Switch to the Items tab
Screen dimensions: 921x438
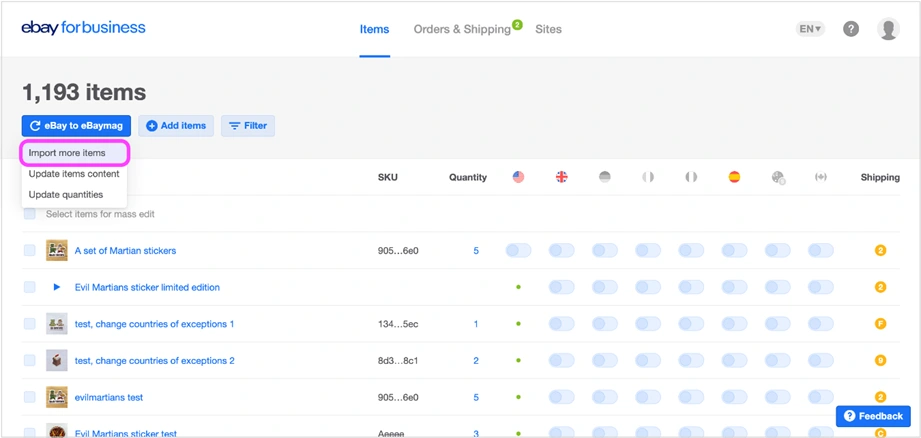[374, 29]
